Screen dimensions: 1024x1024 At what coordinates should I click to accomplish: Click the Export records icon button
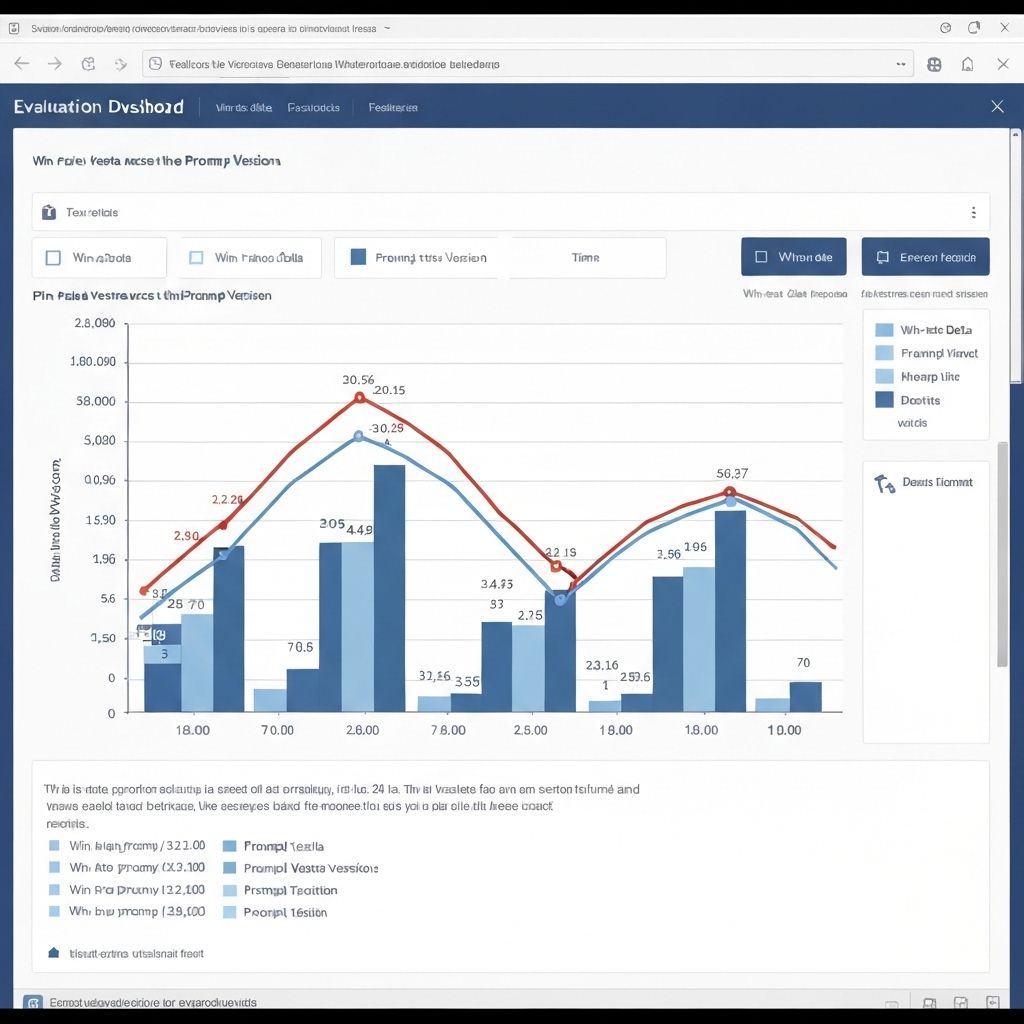[x=885, y=256]
